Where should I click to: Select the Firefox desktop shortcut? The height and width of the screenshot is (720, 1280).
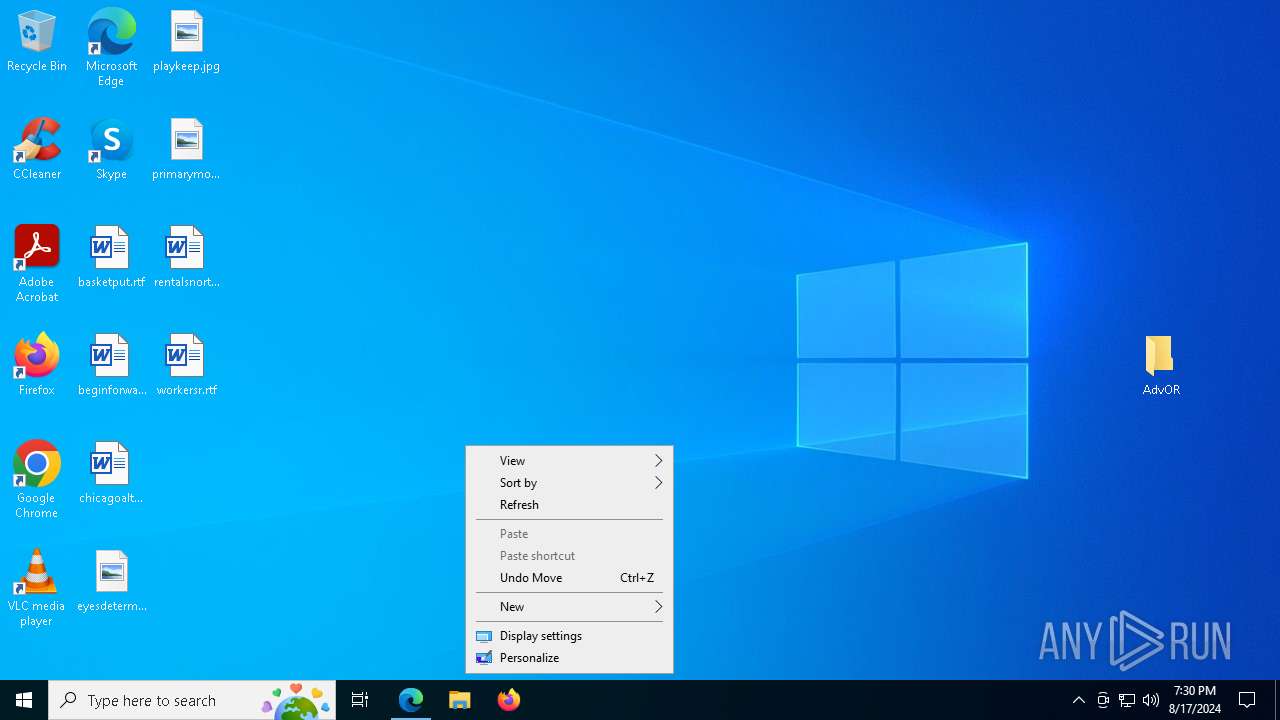click(37, 365)
